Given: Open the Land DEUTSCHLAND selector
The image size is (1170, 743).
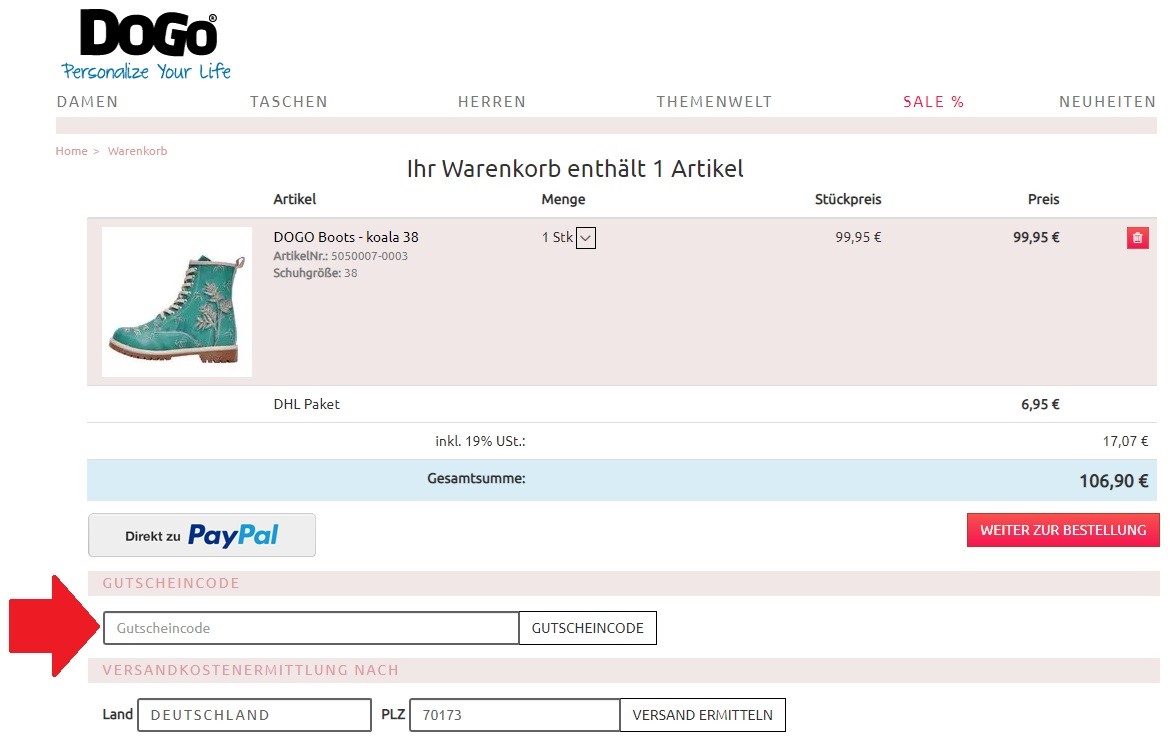Looking at the screenshot, I should (x=254, y=715).
